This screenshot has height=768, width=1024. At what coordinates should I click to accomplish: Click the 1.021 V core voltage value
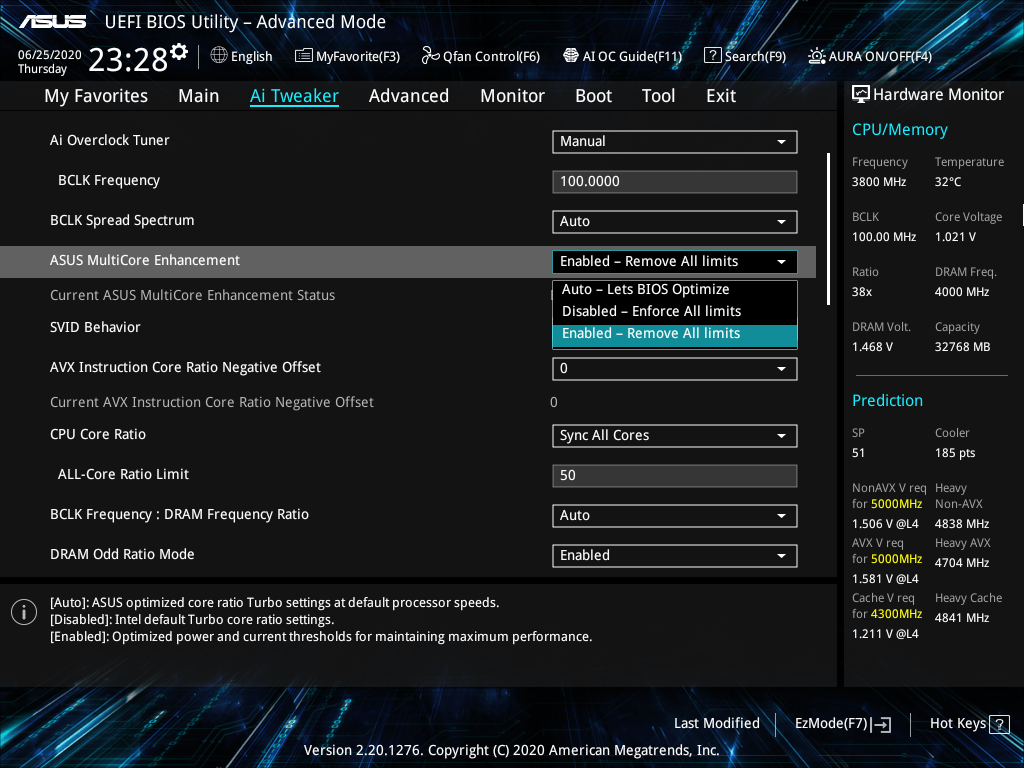[955, 237]
